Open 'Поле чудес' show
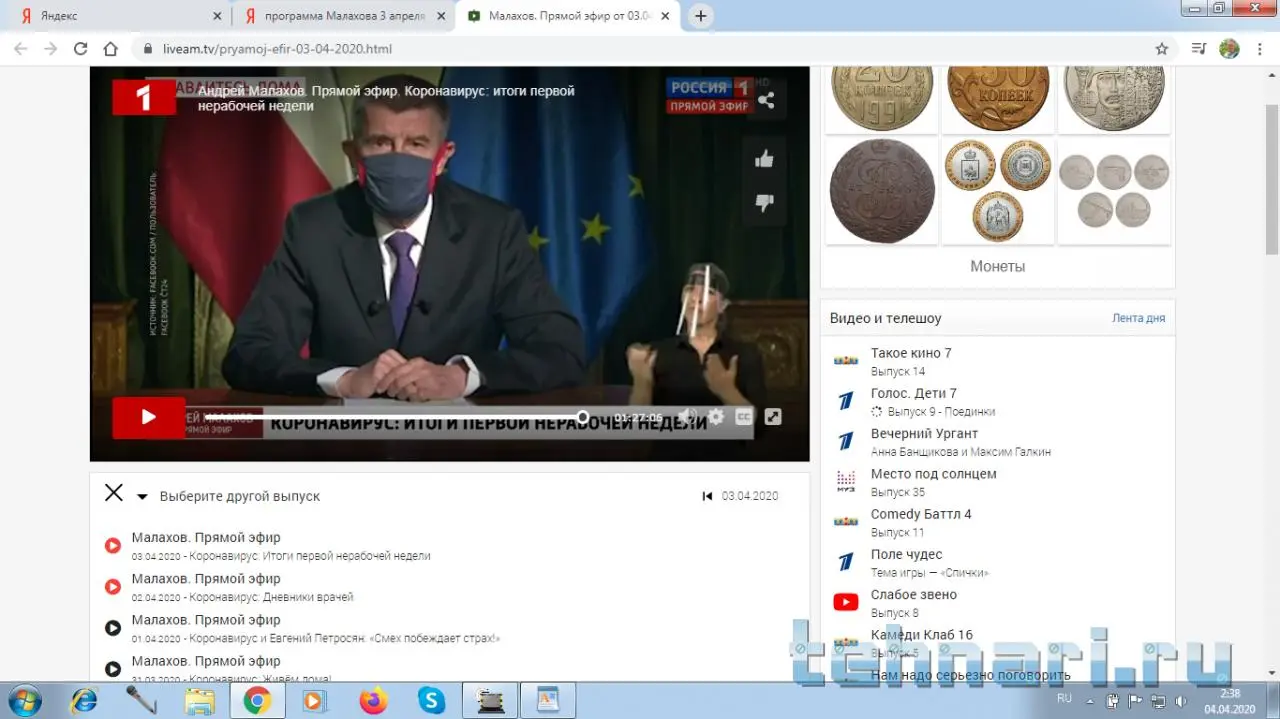 906,554
